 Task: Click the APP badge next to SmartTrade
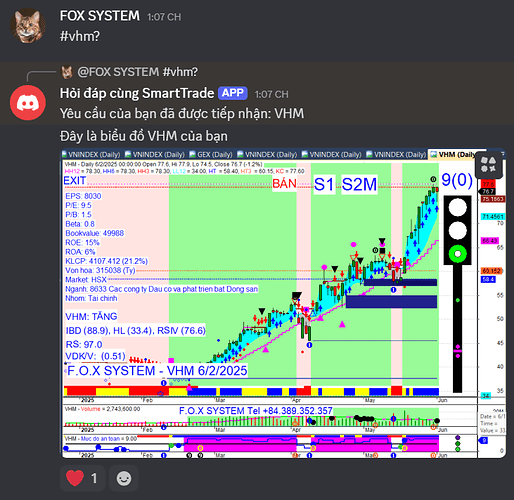coord(233,93)
